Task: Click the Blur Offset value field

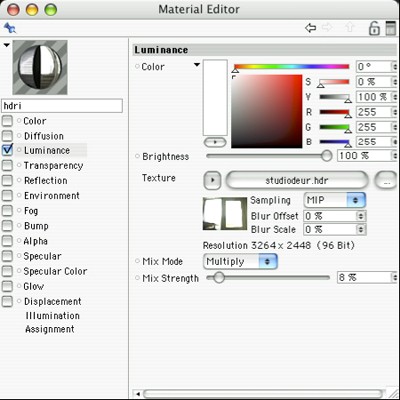Action: coord(331,216)
